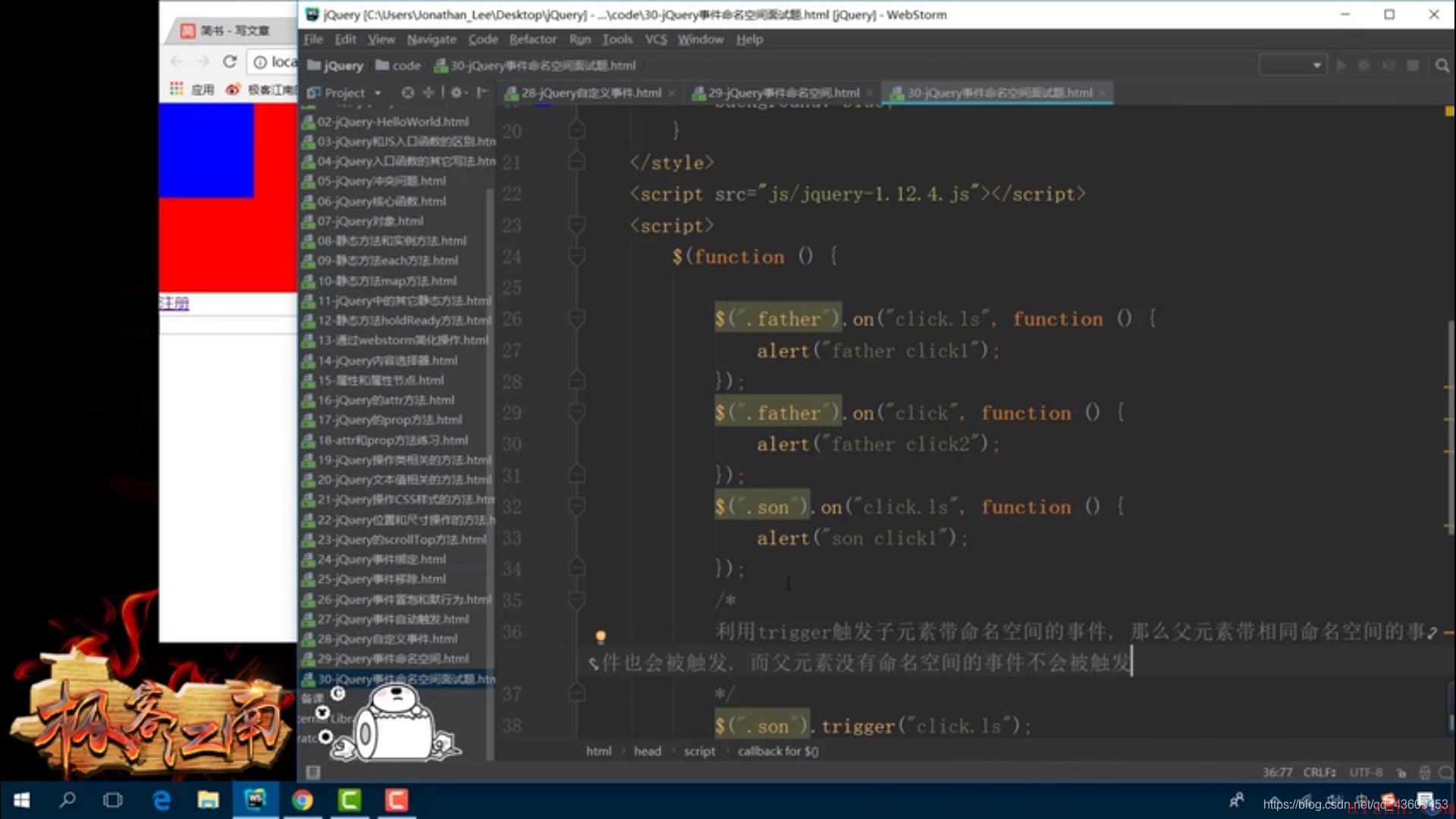
Task: Open Project panel settings gear
Action: 457,93
